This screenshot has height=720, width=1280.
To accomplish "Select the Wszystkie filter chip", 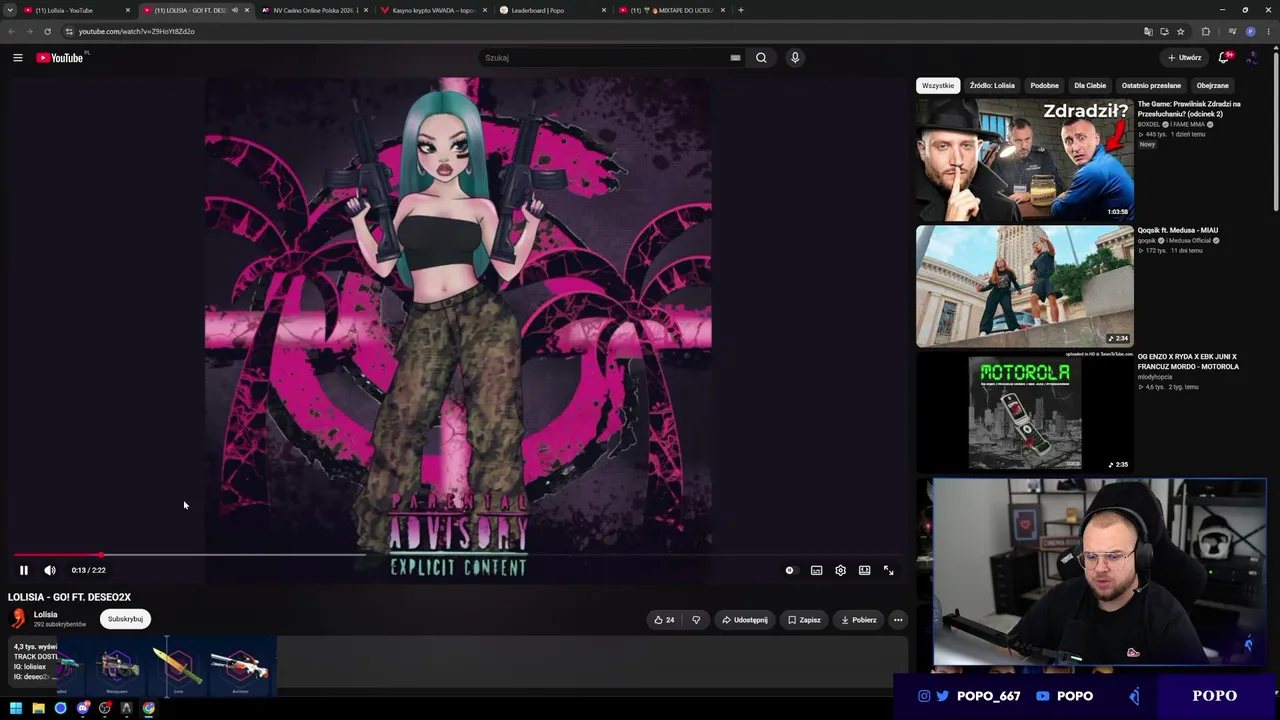I will click(x=938, y=86).
